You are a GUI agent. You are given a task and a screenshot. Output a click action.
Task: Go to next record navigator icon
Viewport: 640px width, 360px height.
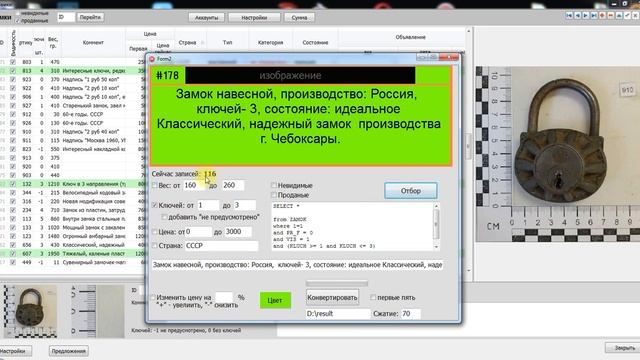[586, 16]
